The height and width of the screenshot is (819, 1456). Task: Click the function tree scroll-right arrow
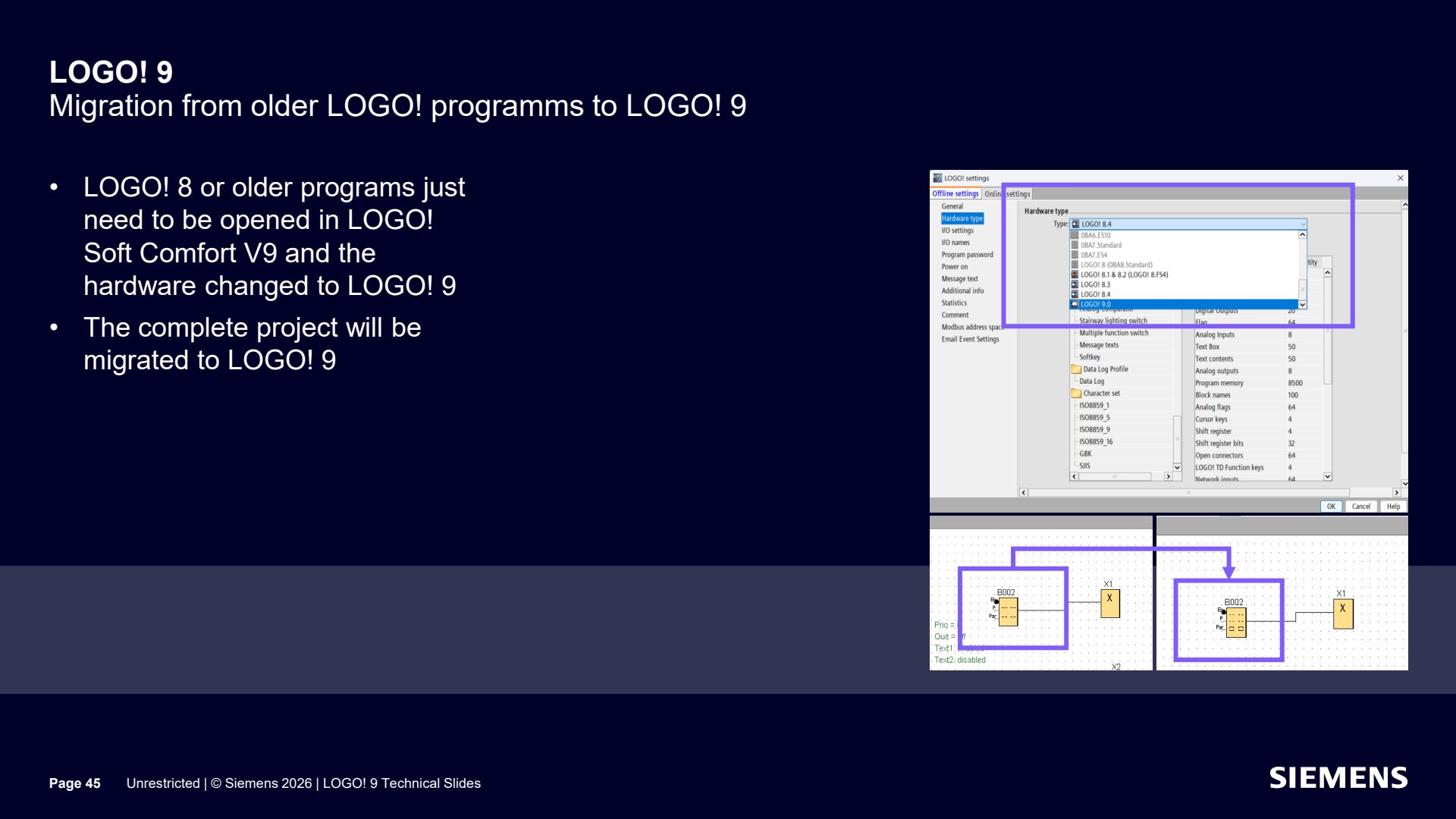coord(1169,477)
